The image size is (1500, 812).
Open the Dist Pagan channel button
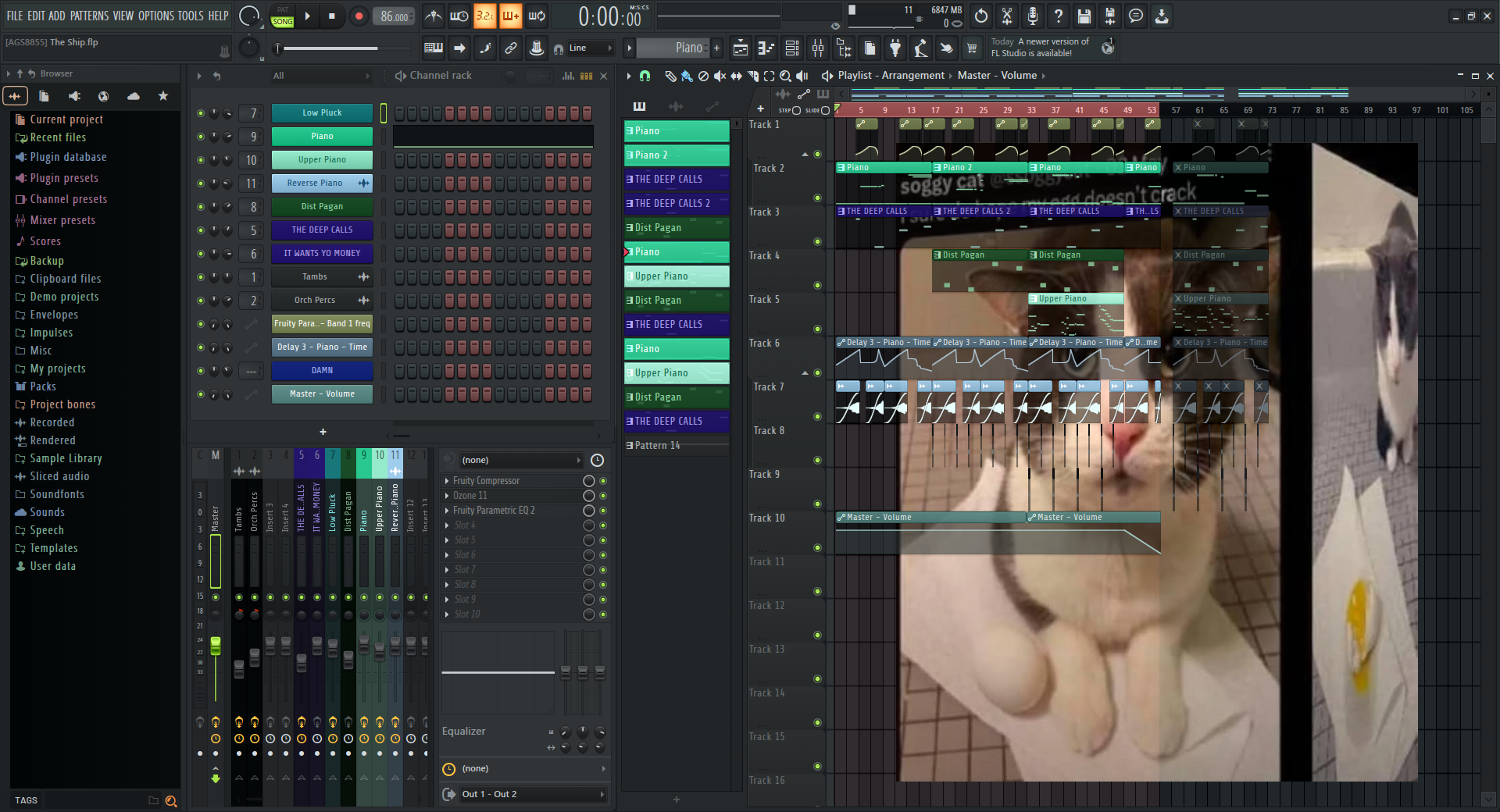click(x=322, y=207)
